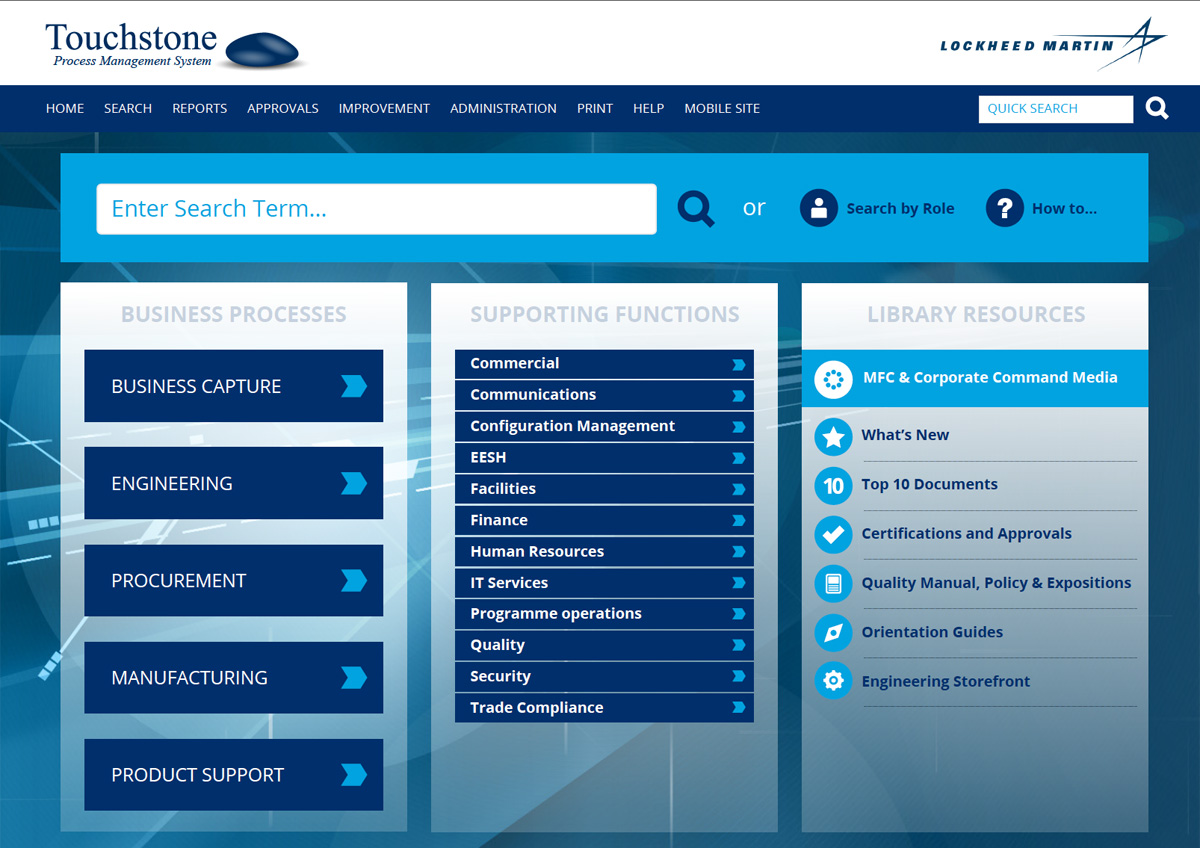Open the REPORTS menu
The height and width of the screenshot is (848, 1200).
[199, 108]
